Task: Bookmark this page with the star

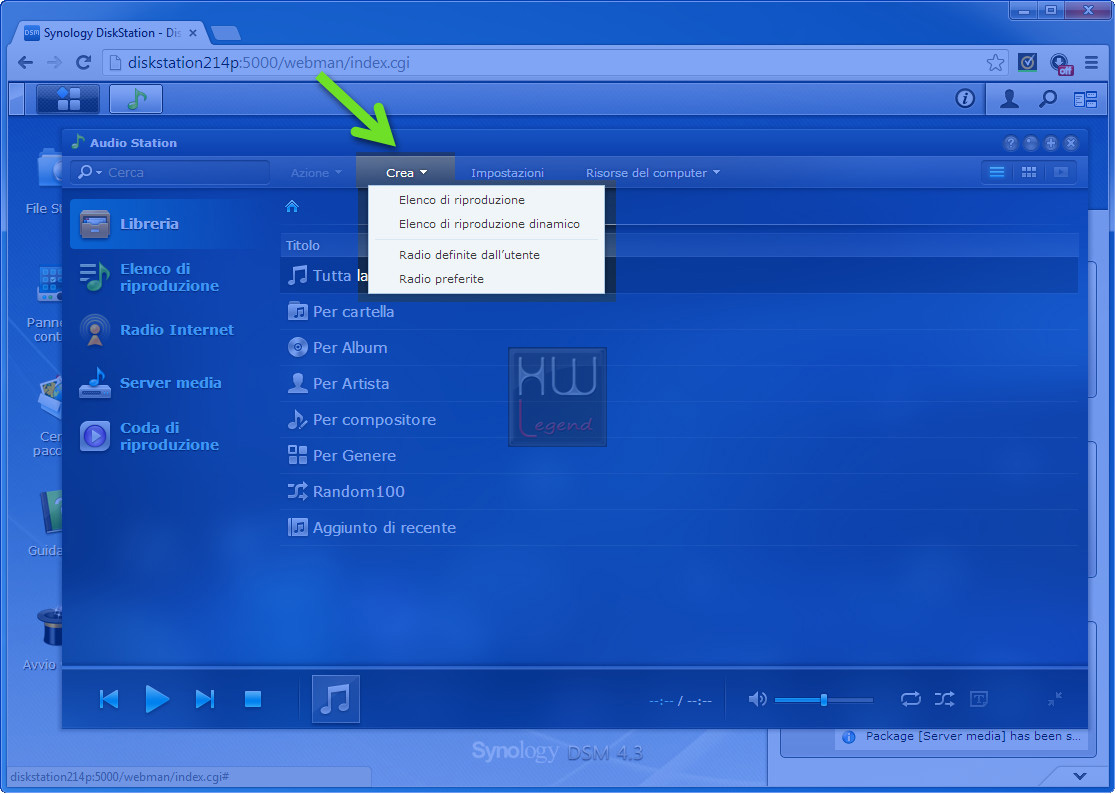Action: (x=995, y=63)
